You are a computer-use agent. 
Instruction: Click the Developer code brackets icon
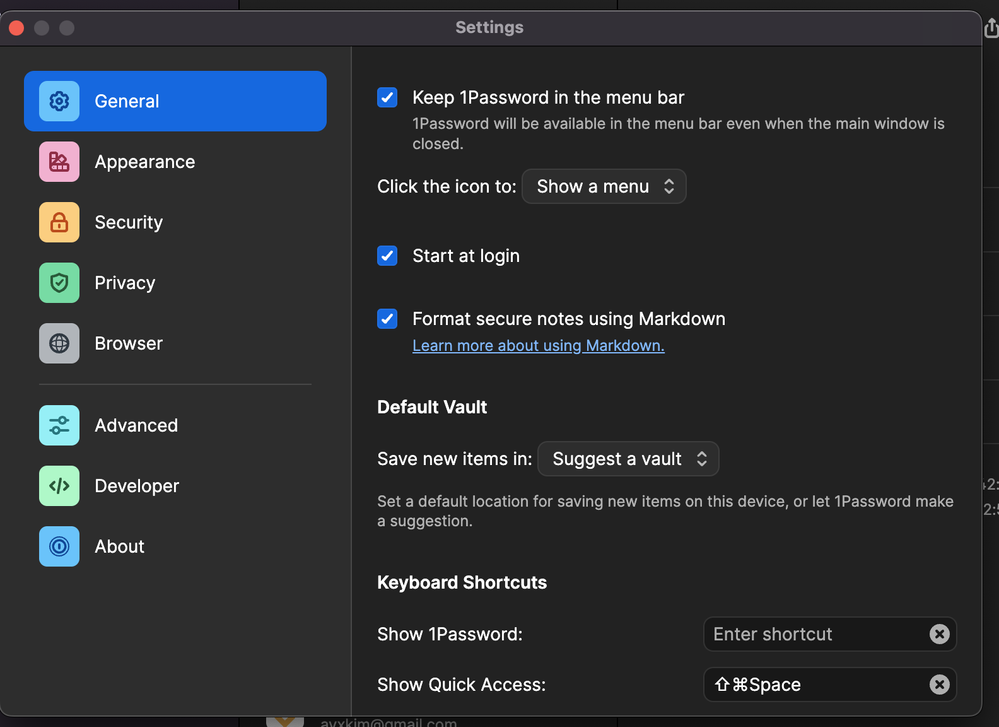click(x=59, y=486)
